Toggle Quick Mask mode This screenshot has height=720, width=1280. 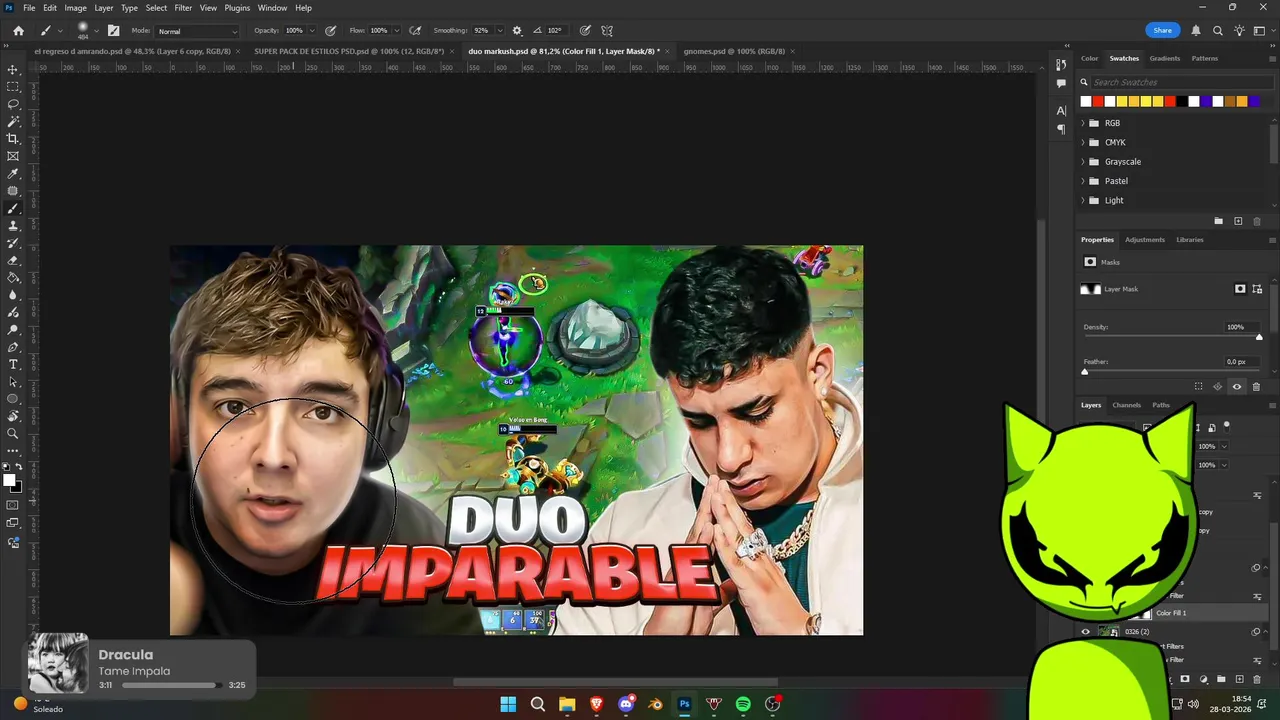click(x=13, y=503)
